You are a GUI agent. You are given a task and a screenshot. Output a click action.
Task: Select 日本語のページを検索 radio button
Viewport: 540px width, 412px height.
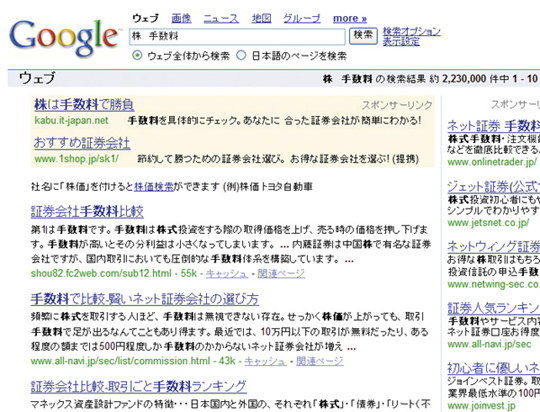tap(241, 55)
